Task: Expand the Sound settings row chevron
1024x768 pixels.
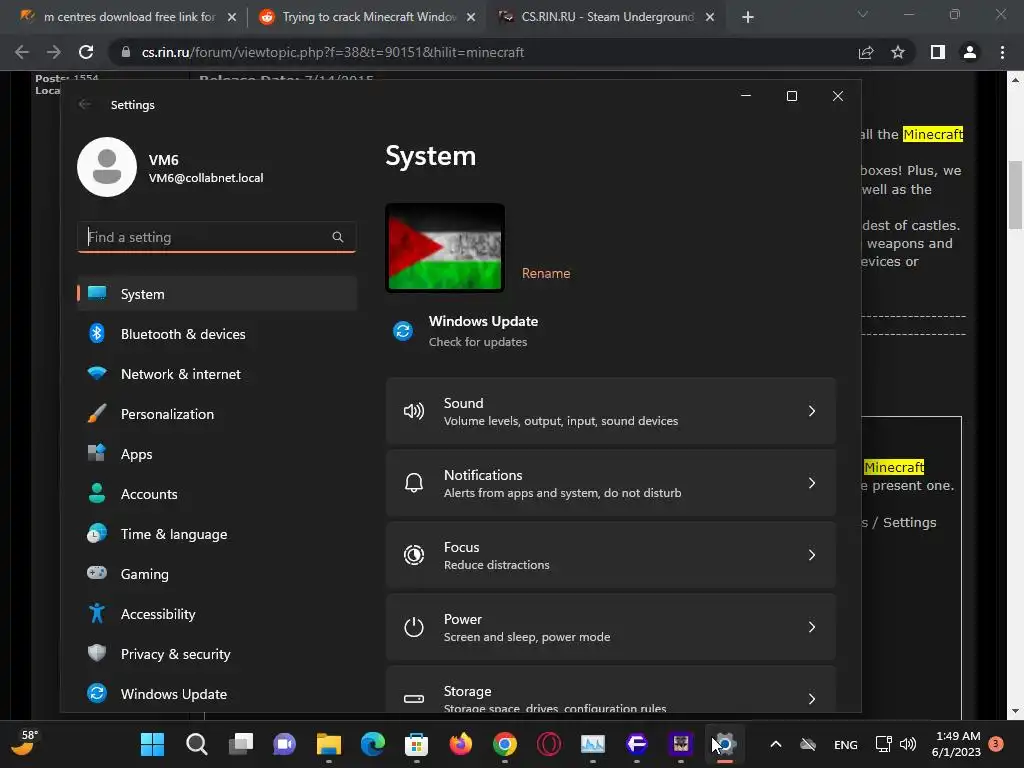Action: click(812, 411)
